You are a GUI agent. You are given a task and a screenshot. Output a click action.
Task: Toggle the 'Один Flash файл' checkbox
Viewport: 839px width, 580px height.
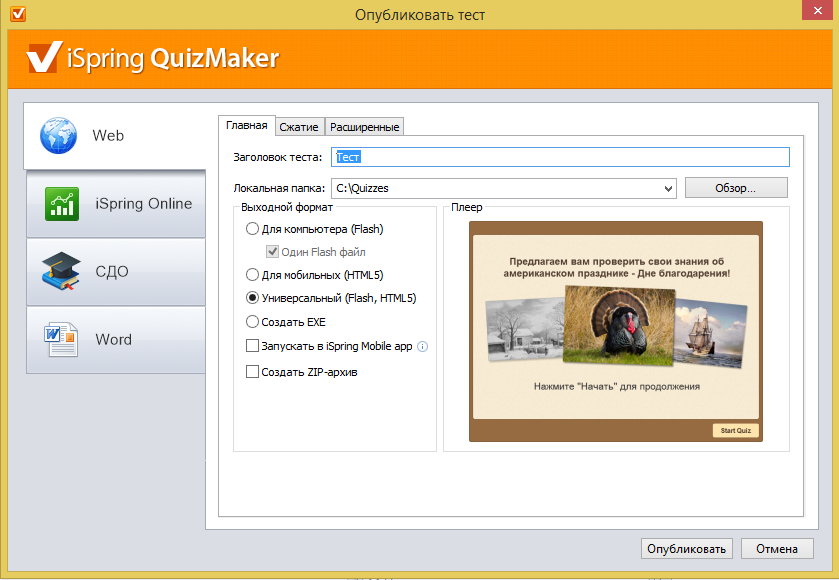click(272, 251)
